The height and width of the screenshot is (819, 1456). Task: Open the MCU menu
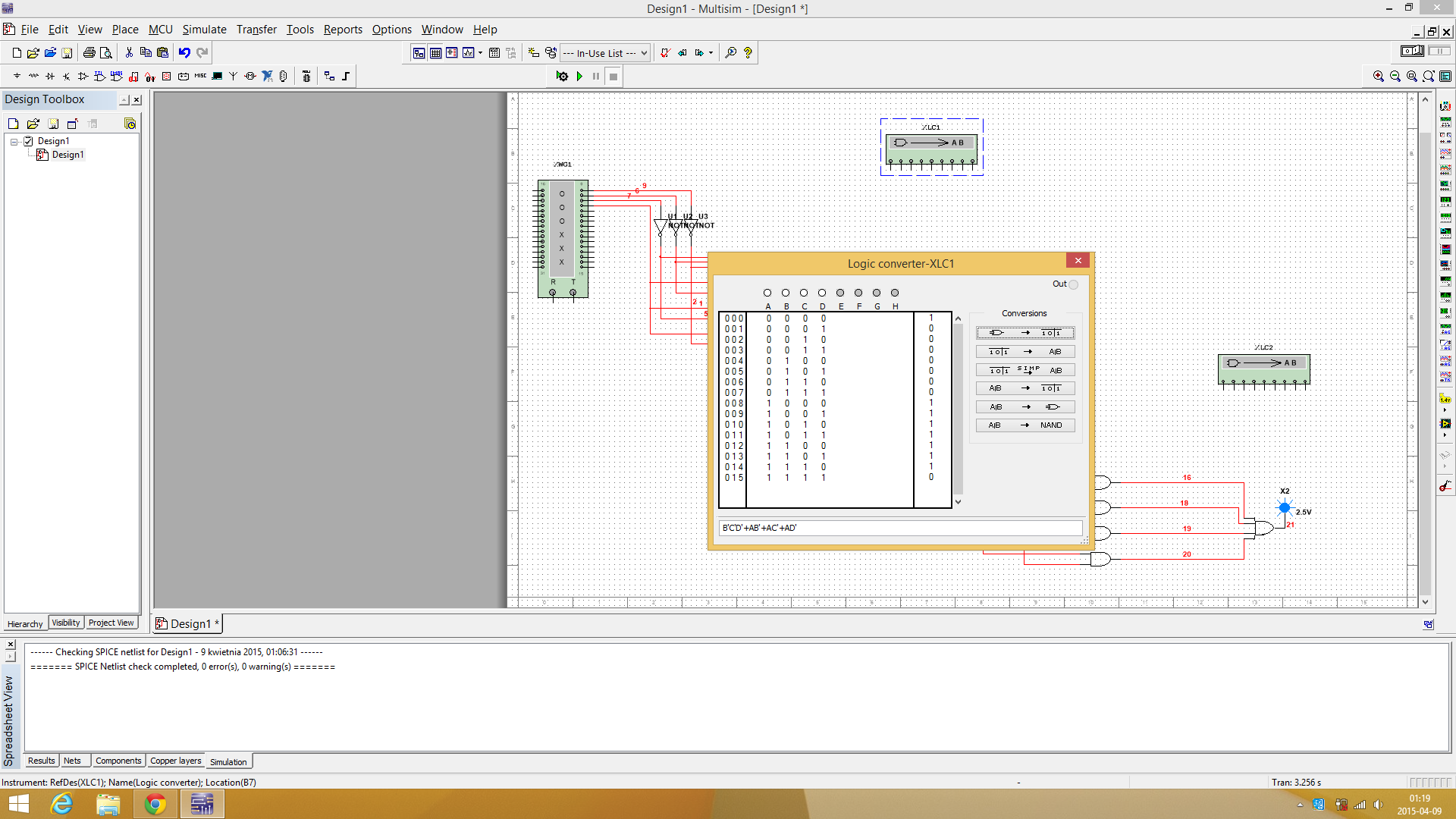coord(160,30)
